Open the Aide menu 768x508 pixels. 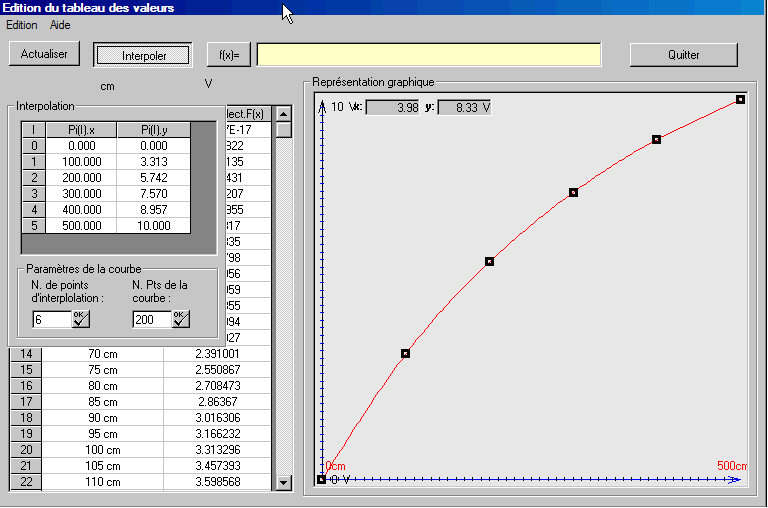click(x=60, y=25)
